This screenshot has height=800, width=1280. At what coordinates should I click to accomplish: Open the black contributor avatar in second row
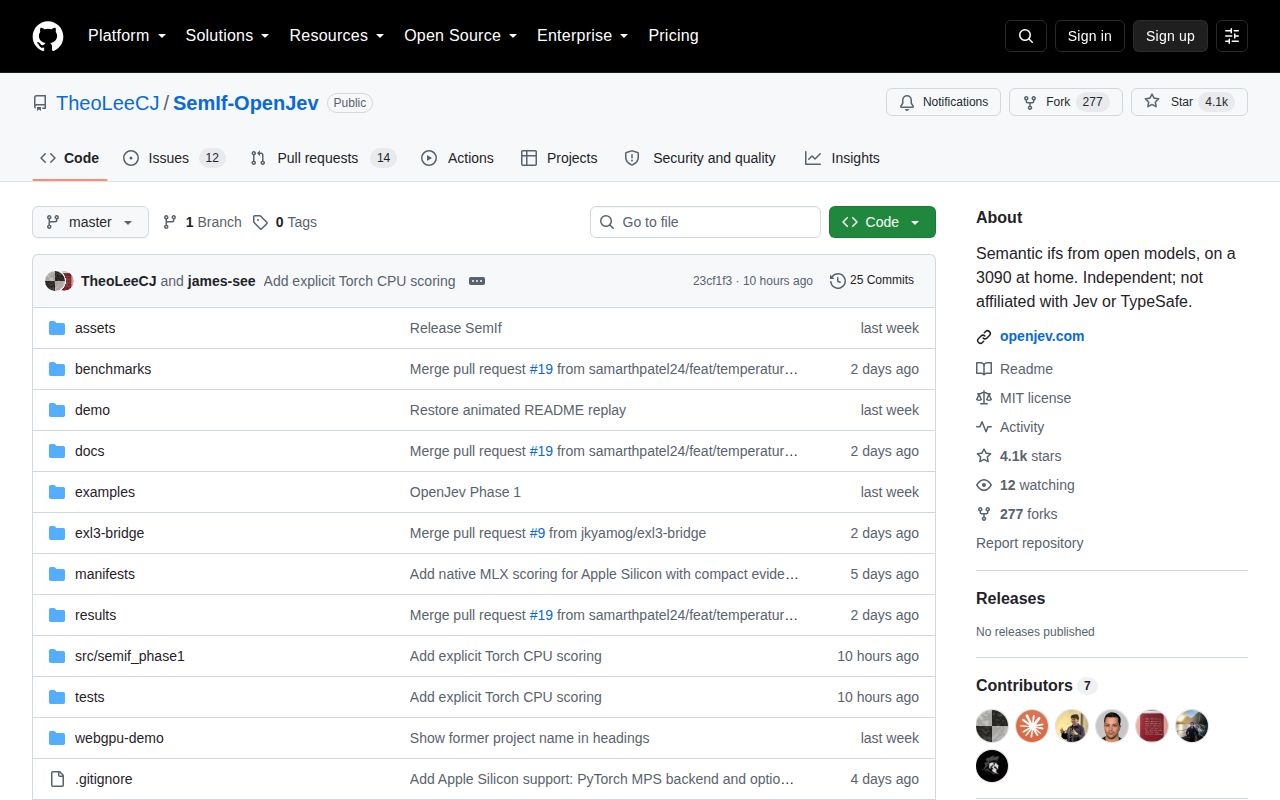point(992,766)
